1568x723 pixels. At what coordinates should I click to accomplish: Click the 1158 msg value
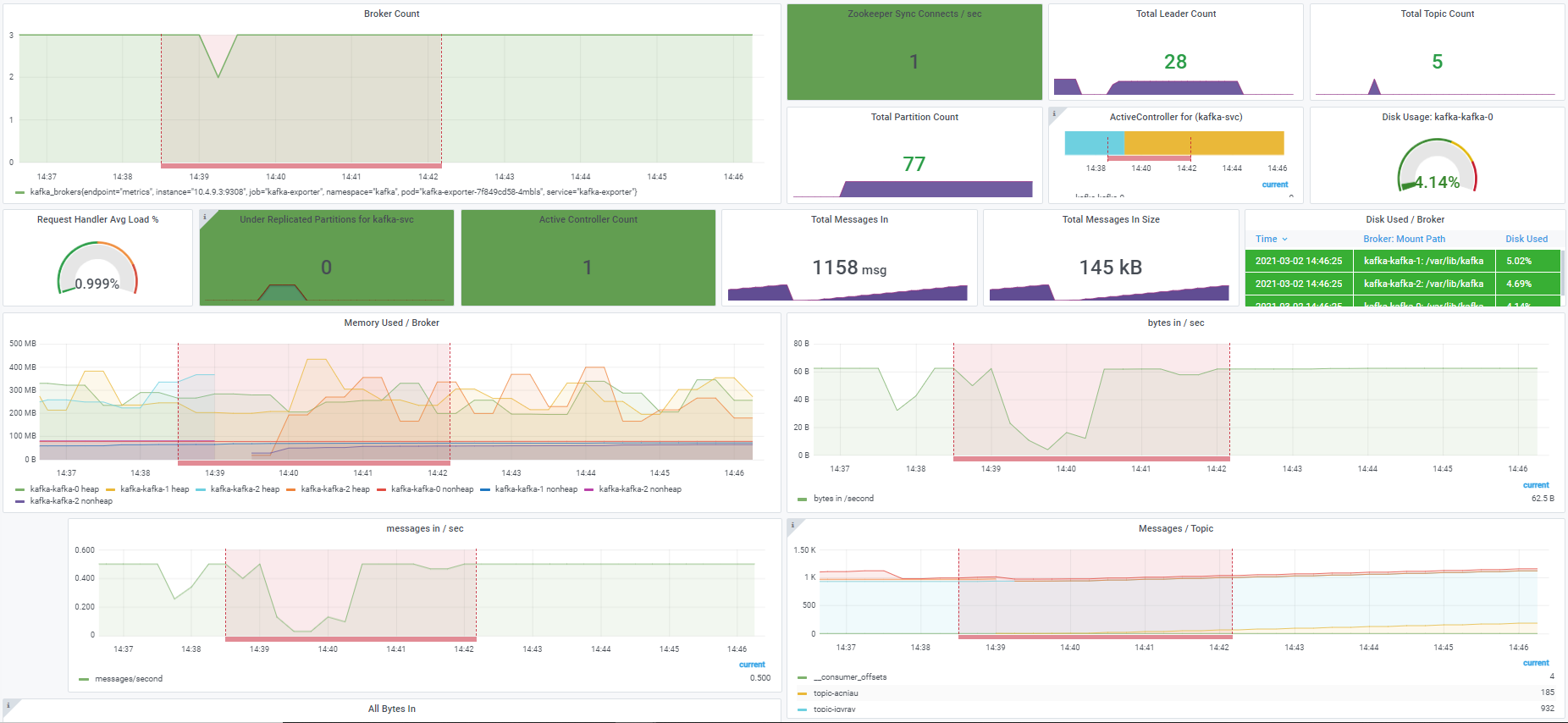(849, 268)
